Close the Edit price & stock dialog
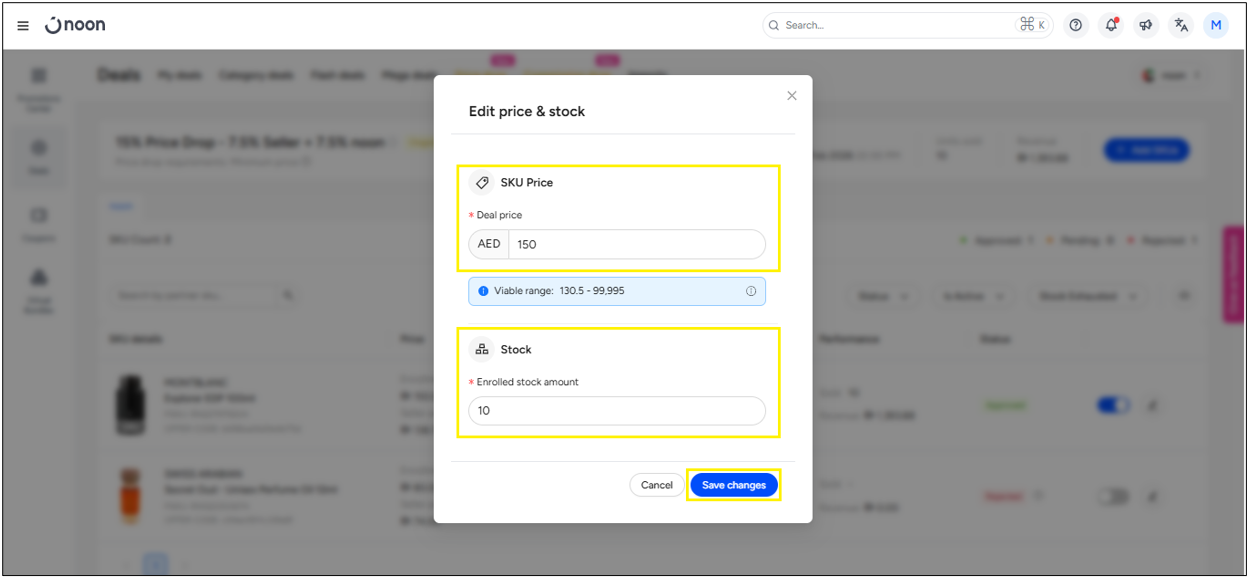Image resolution: width=1248 pixels, height=577 pixels. tap(792, 96)
